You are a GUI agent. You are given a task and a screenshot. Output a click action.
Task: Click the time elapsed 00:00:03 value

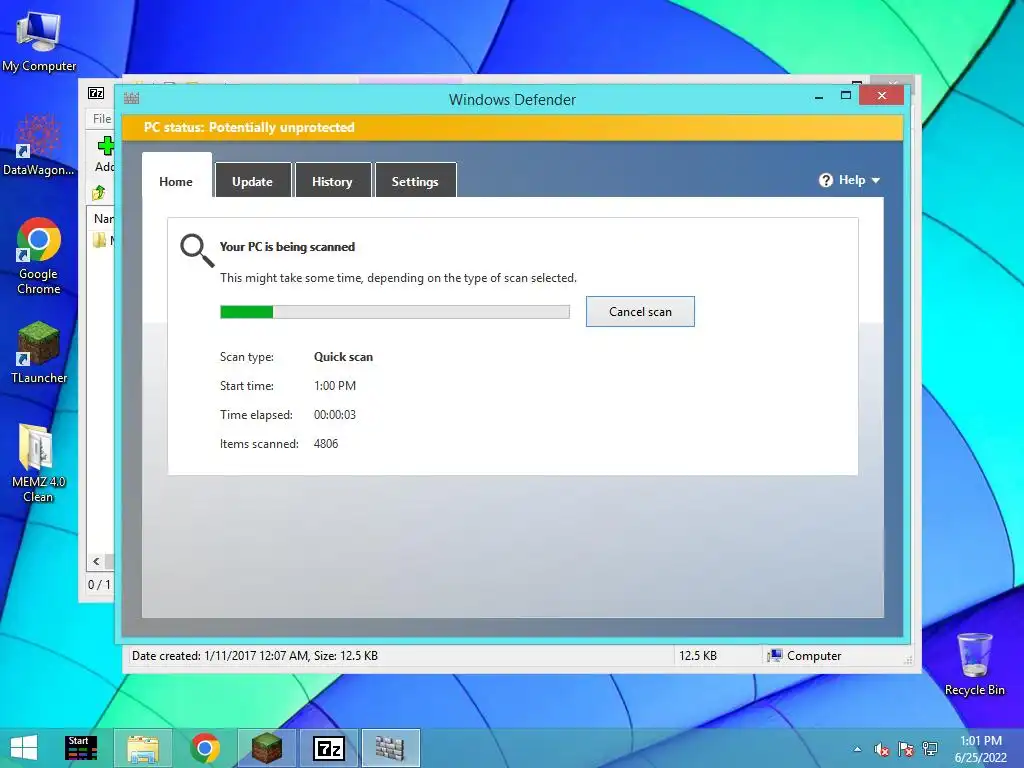click(x=335, y=415)
